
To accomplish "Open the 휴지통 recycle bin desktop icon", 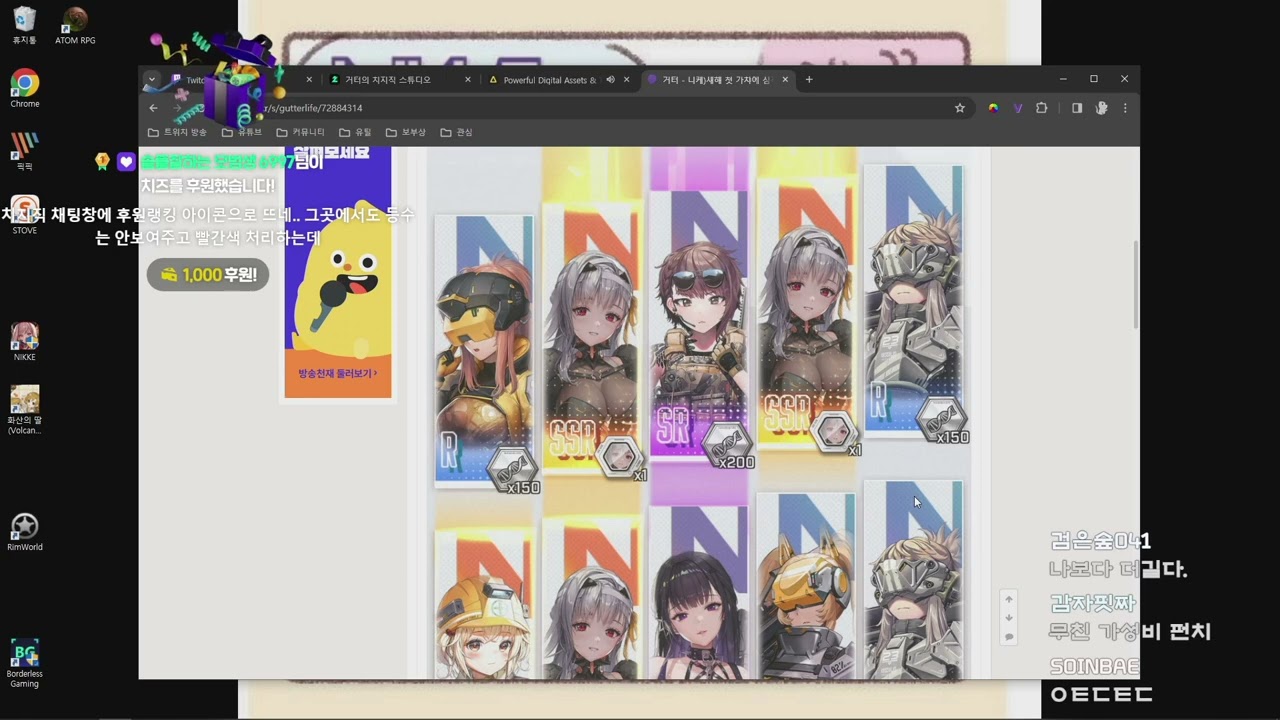I will click(24, 26).
